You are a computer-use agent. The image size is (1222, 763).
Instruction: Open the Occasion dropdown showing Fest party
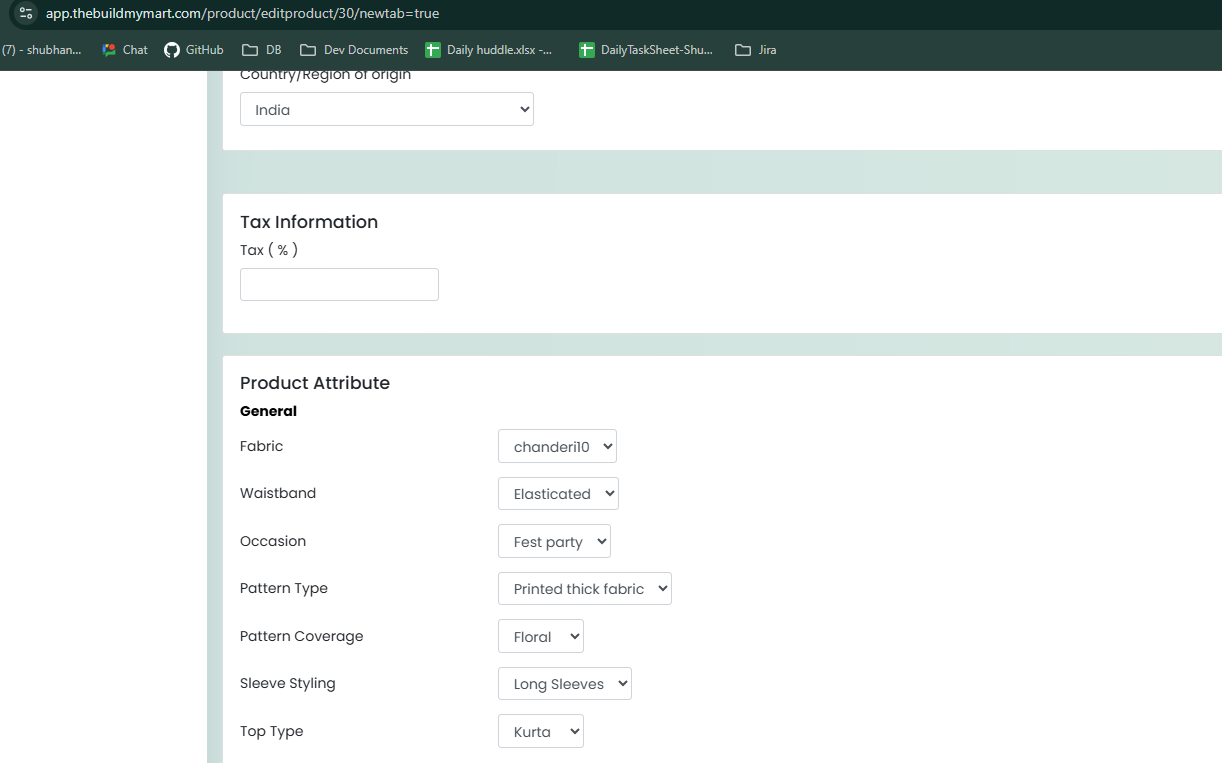554,541
